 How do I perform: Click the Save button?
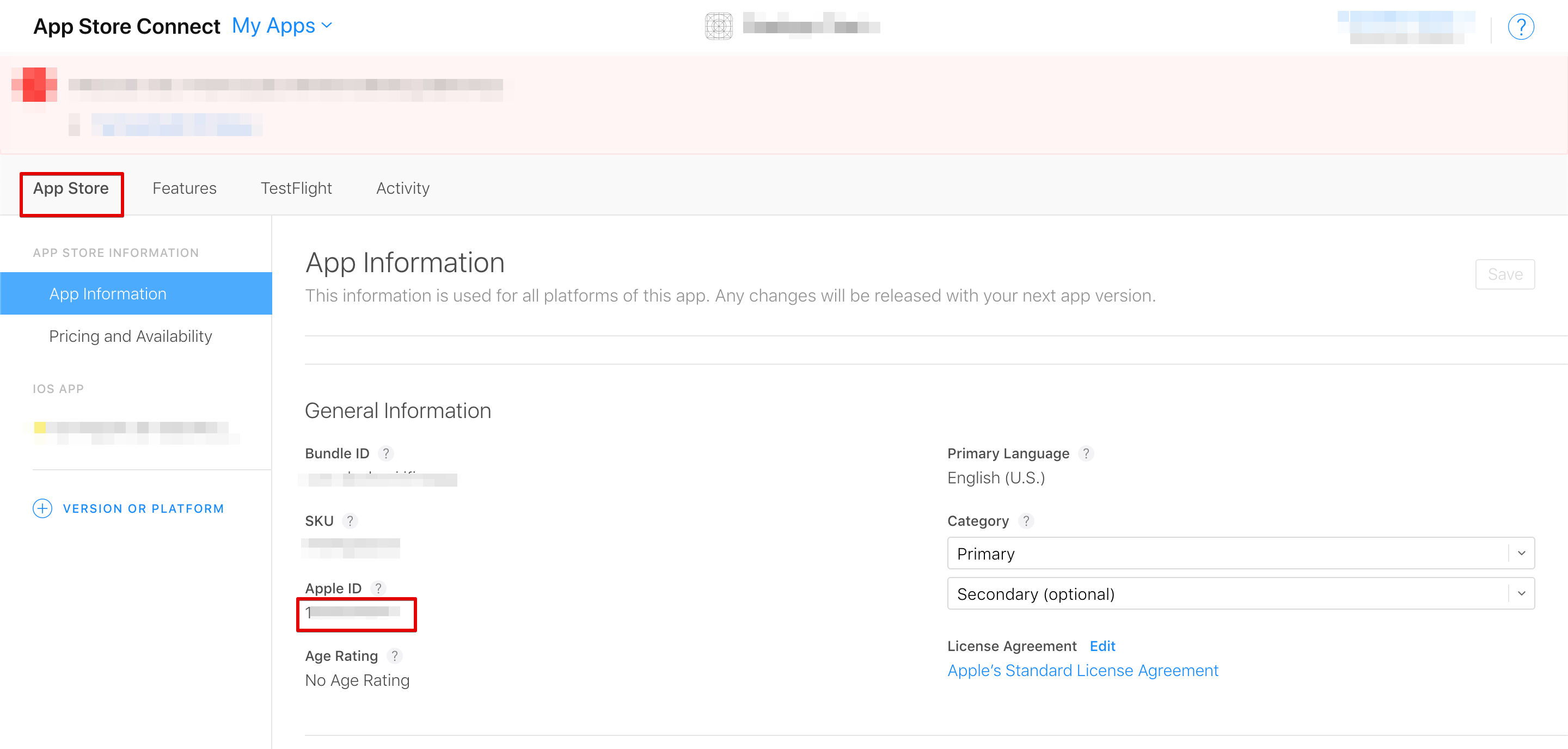point(1505,274)
